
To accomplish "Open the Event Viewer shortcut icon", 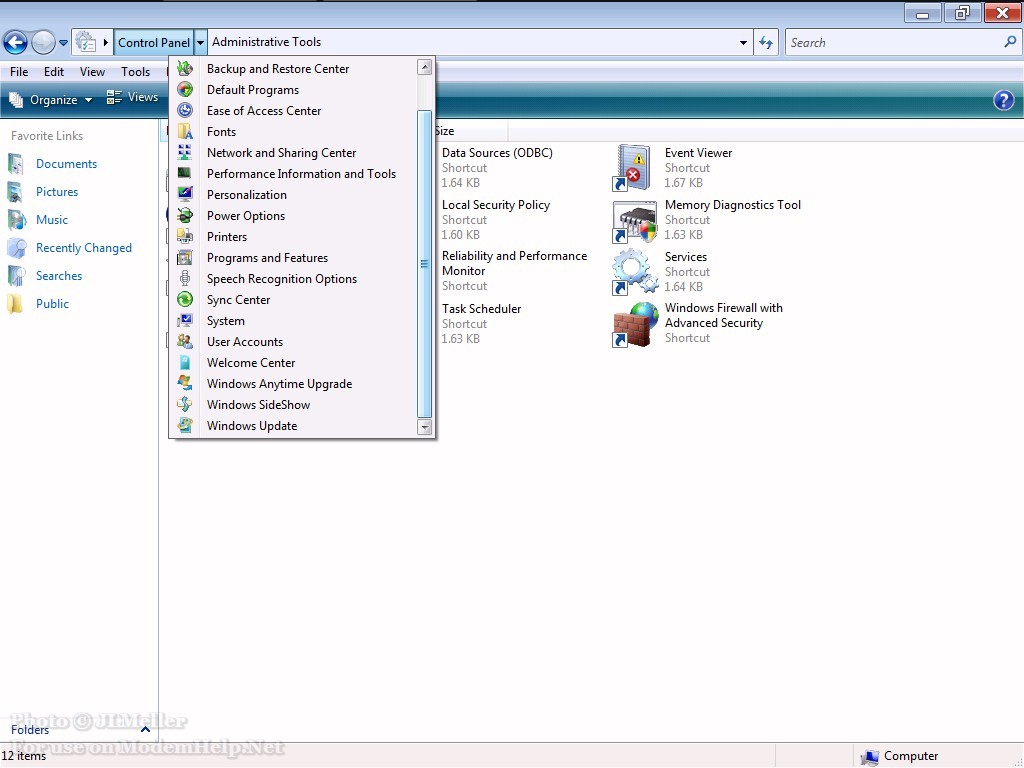I will [x=632, y=168].
